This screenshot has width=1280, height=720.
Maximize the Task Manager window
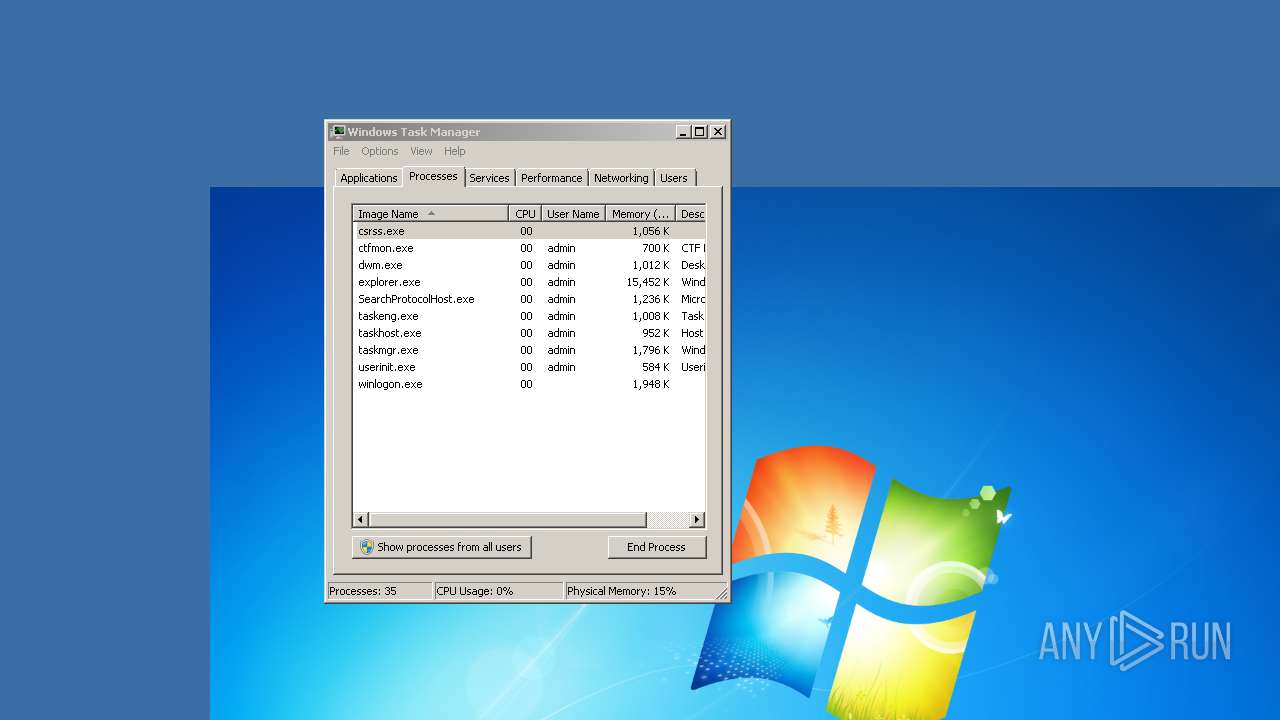700,131
